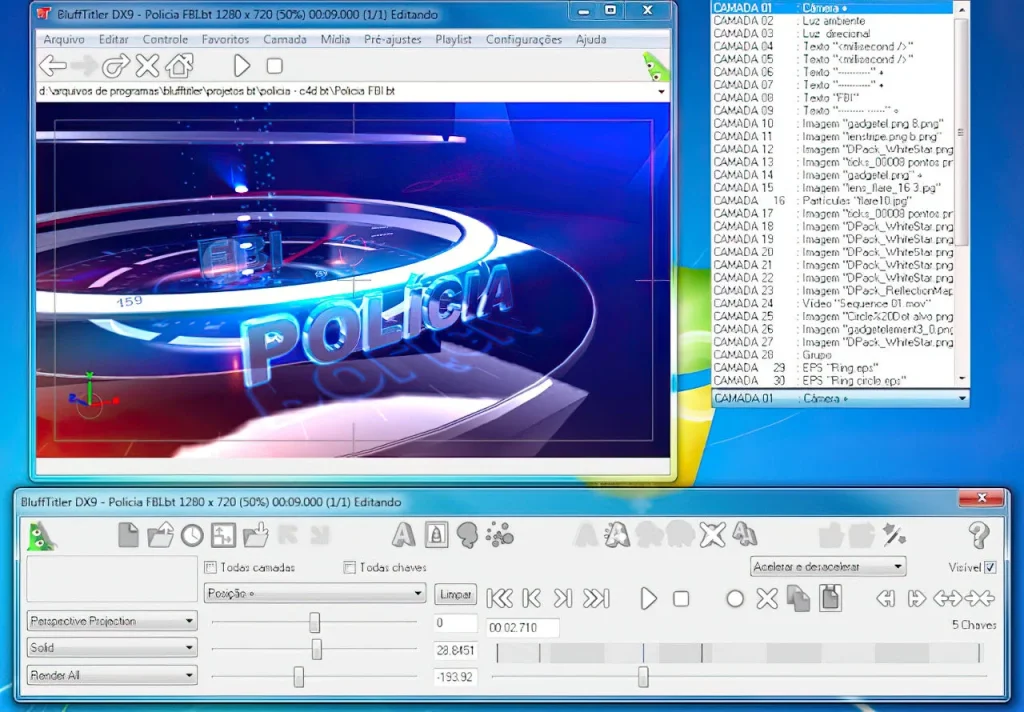Add a text layer with the A icon
1024x712 pixels.
pyautogui.click(x=403, y=535)
